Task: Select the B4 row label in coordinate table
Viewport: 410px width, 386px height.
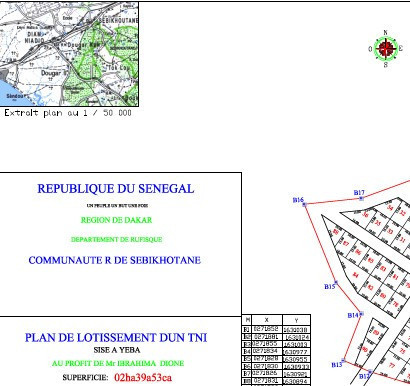Action: point(247,351)
